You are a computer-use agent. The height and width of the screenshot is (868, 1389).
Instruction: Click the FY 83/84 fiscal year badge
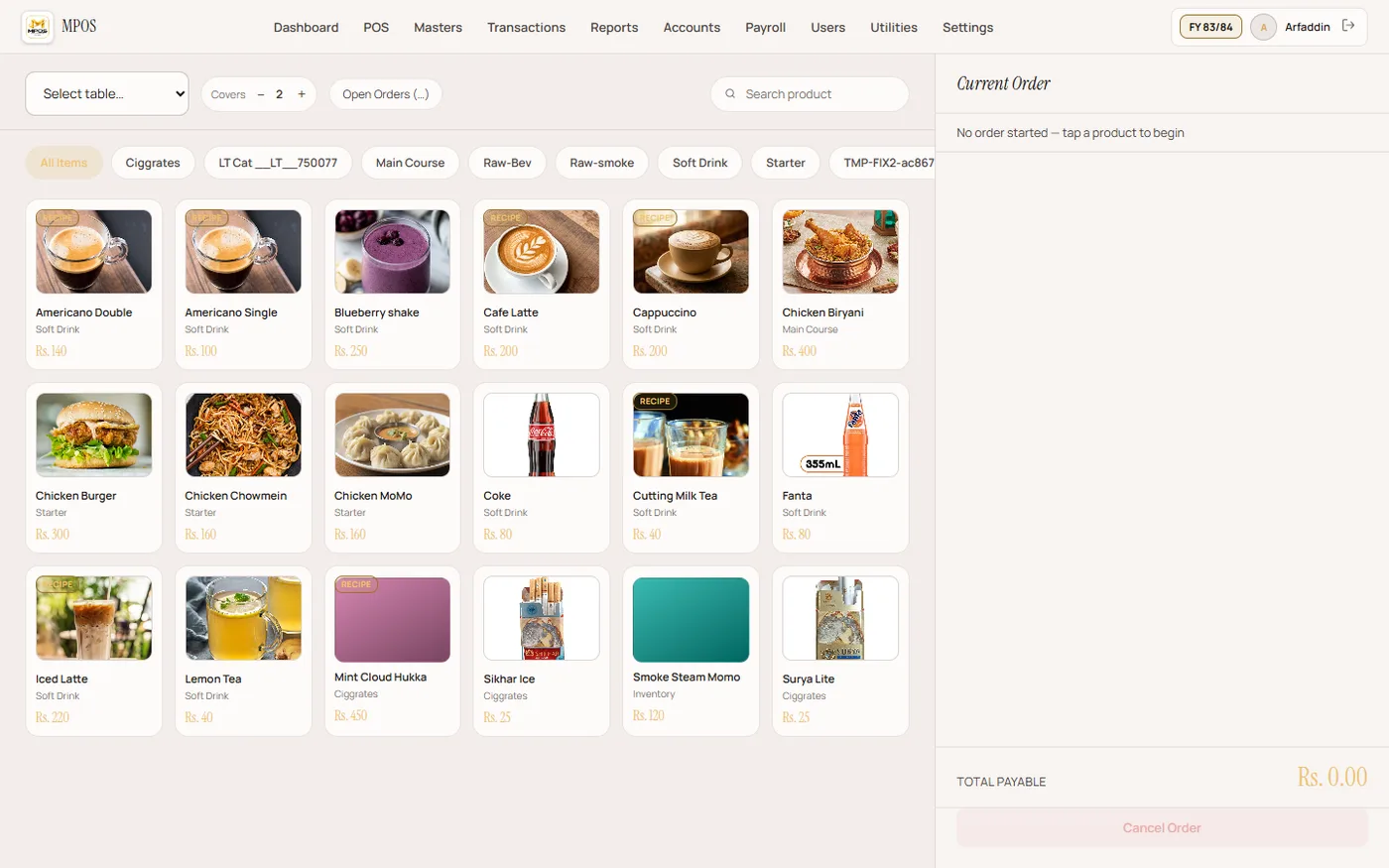click(x=1210, y=27)
